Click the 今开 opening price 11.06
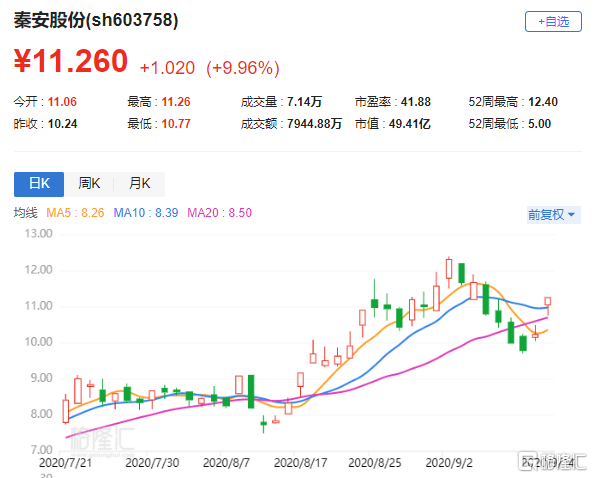The height and width of the screenshot is (478, 593). click(62, 102)
